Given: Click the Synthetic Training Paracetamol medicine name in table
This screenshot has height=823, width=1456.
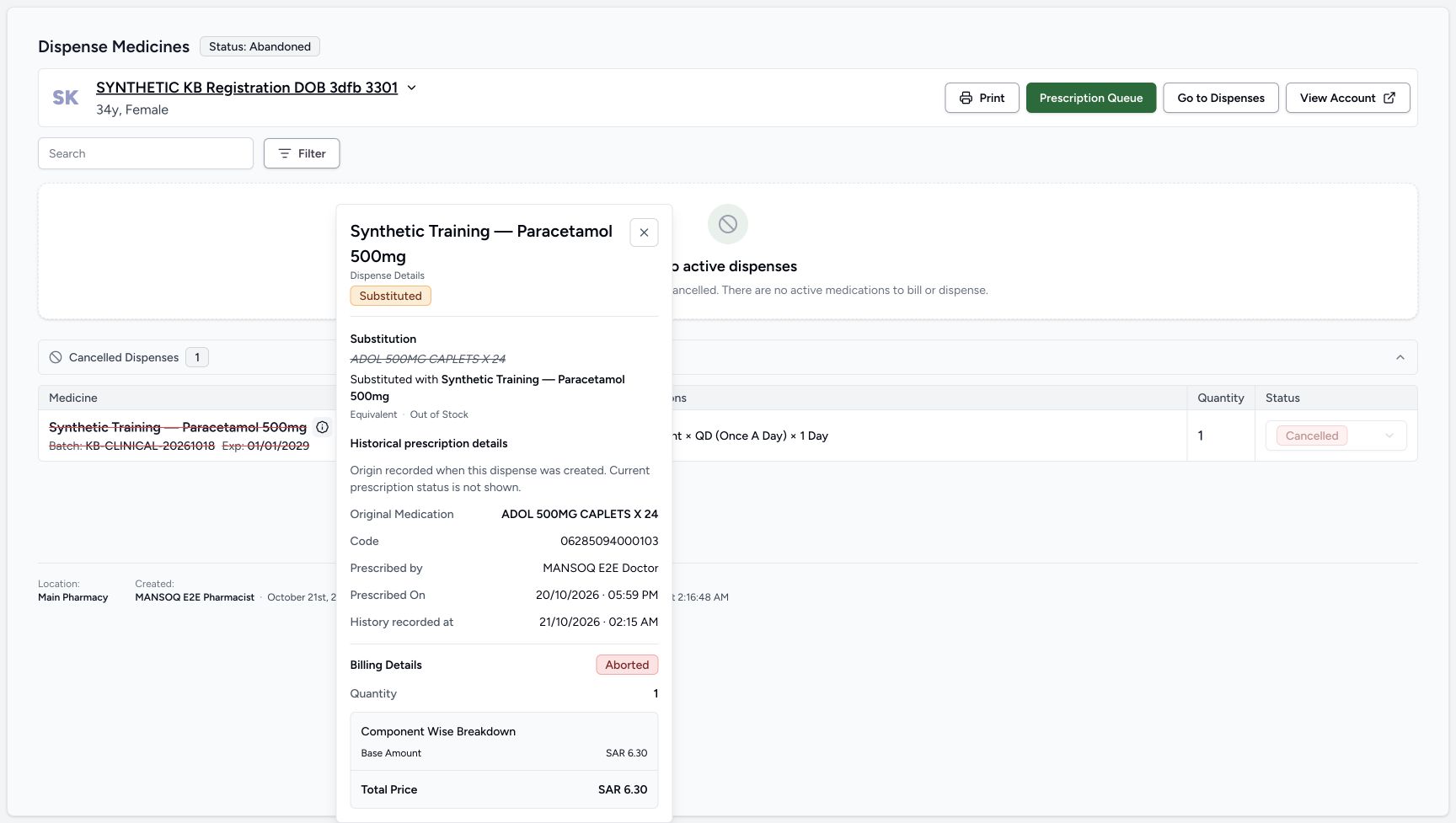Looking at the screenshot, I should [178, 427].
